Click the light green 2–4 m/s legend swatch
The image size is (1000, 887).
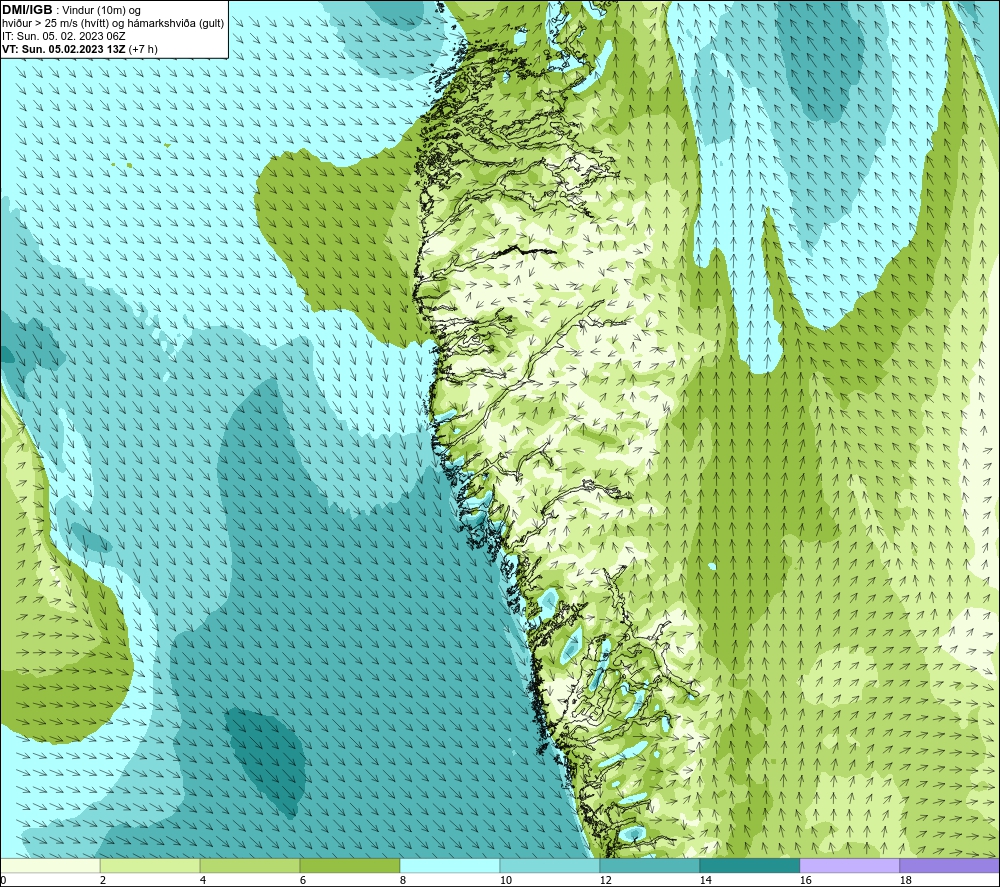point(150,866)
